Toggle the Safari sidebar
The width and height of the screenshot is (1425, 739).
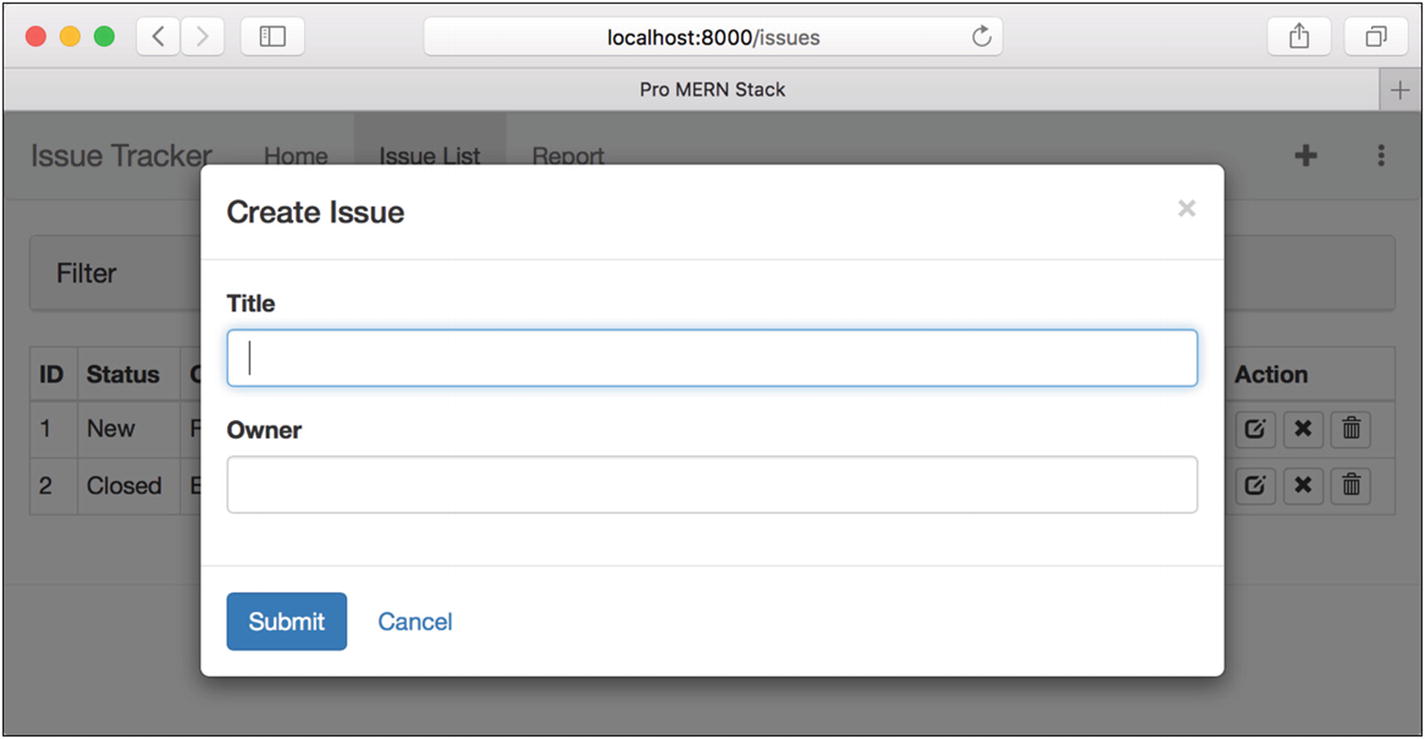(x=272, y=37)
